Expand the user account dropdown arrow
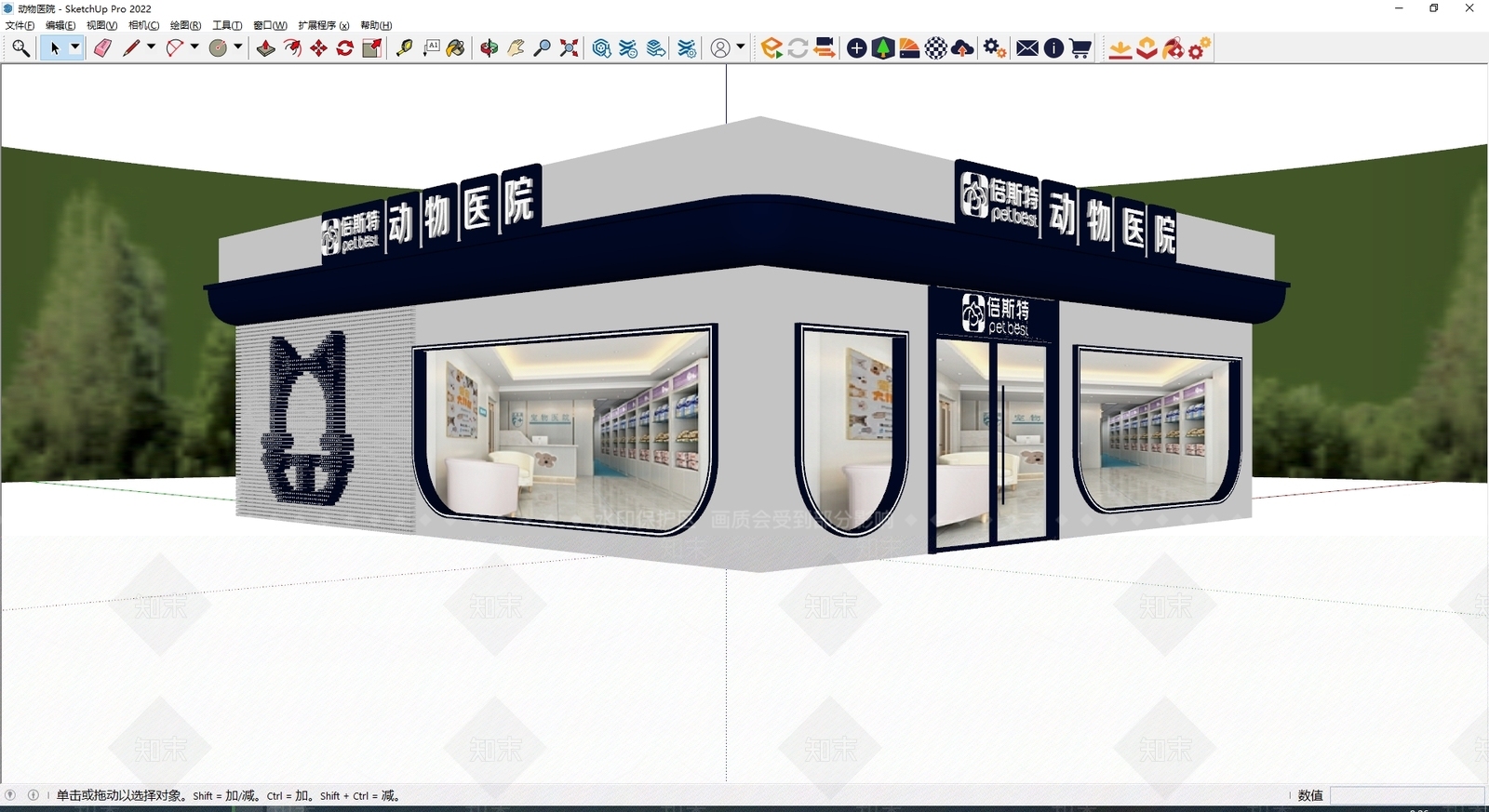 741,47
